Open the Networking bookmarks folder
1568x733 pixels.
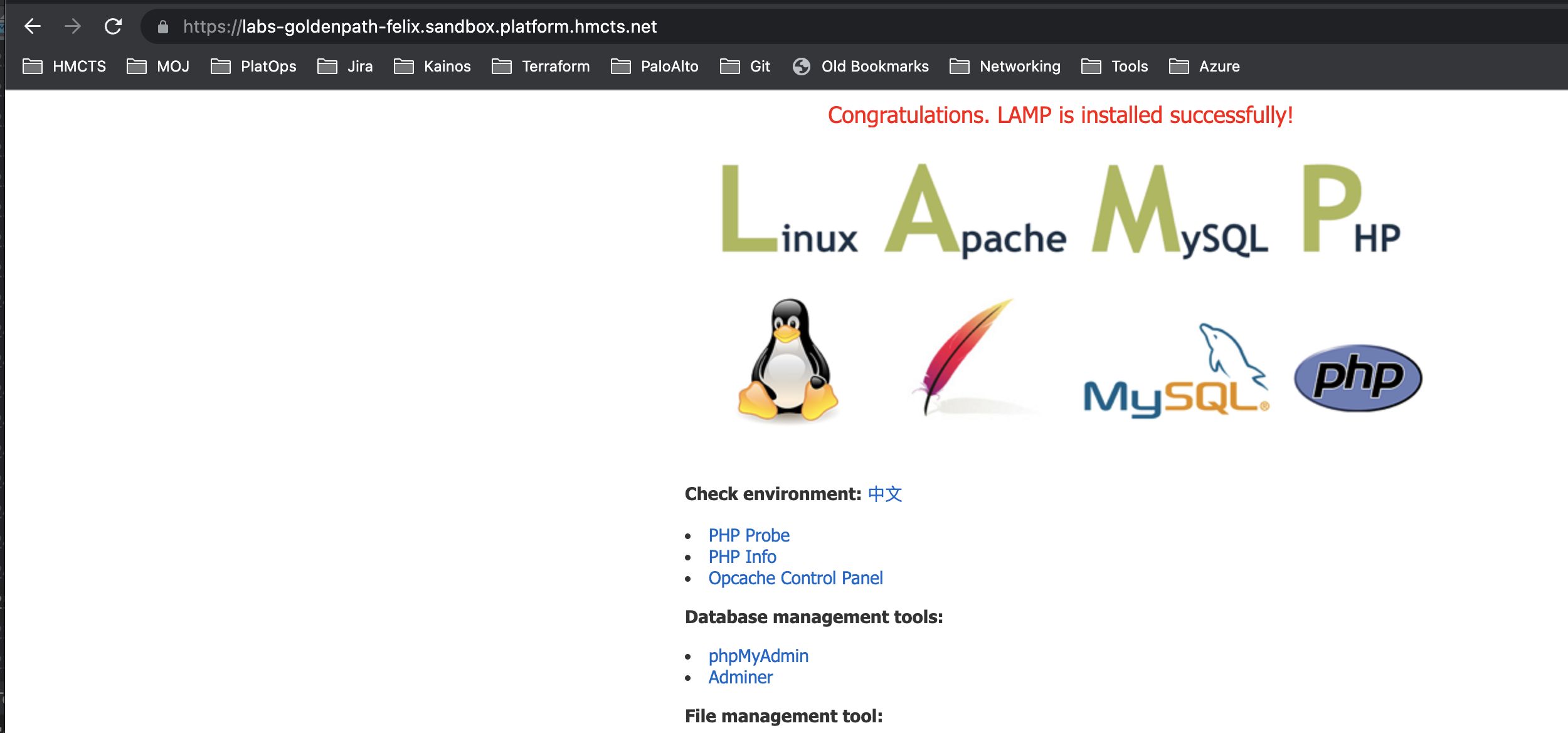point(1005,67)
